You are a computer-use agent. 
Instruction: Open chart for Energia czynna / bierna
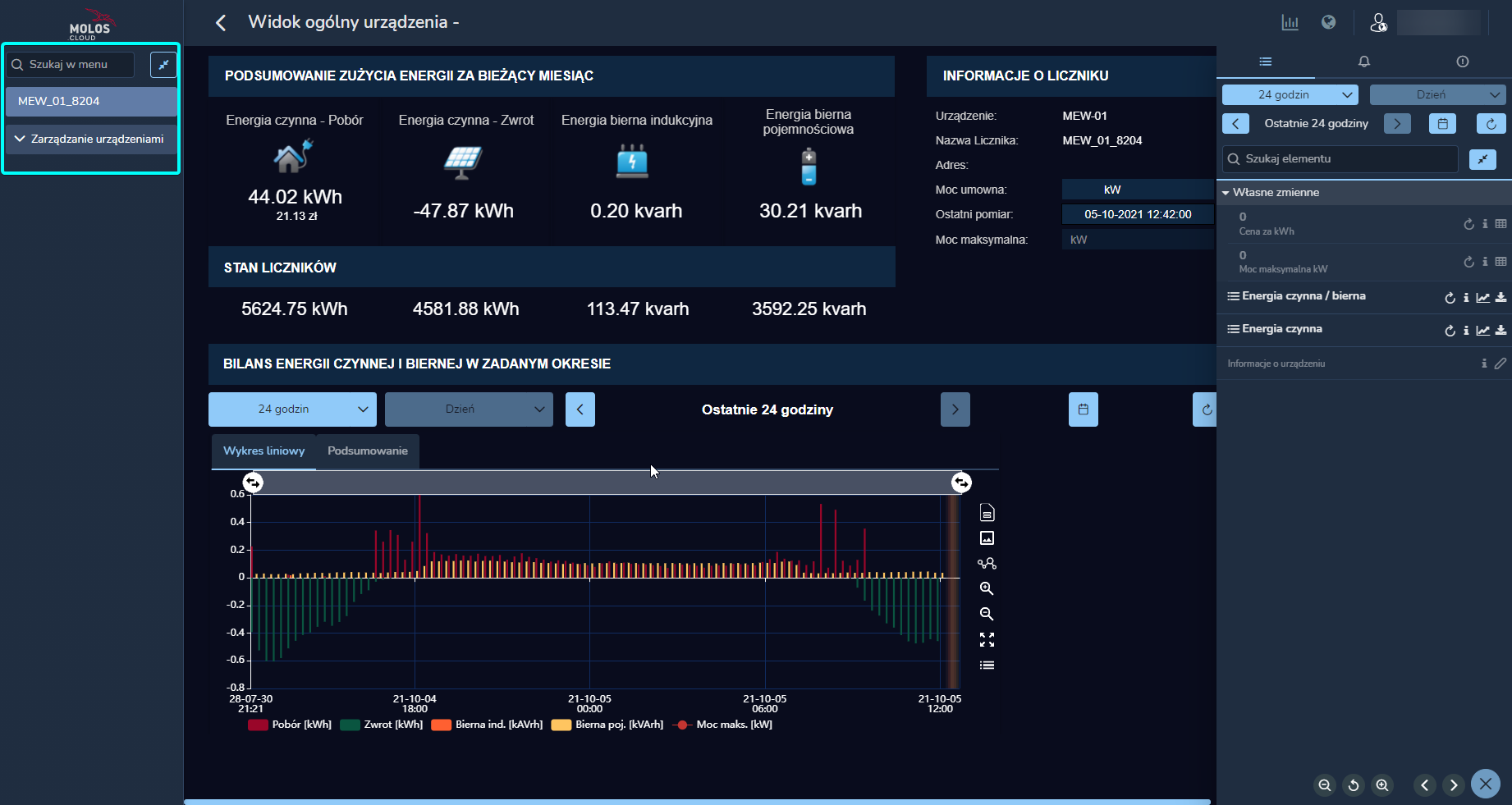pyautogui.click(x=1482, y=298)
